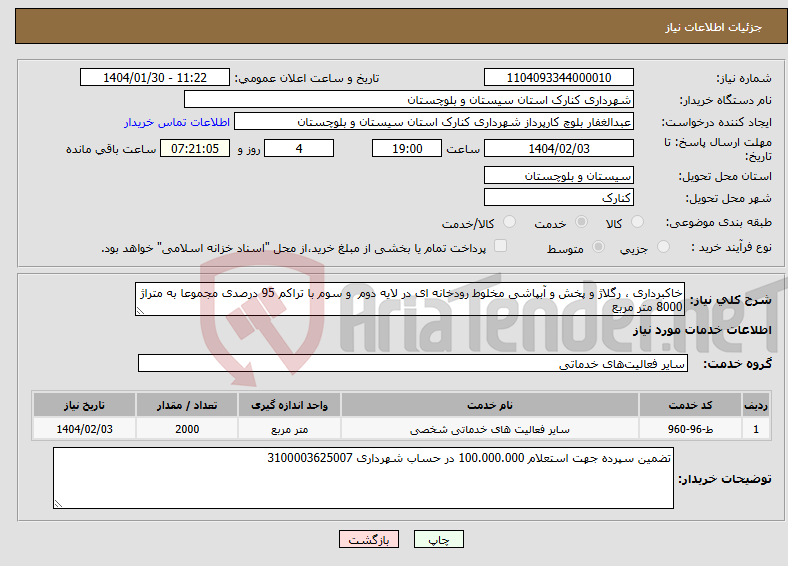Click the announcement date field 1404/01/30 - 11:22
788x566 pixels.
[x=155, y=77]
